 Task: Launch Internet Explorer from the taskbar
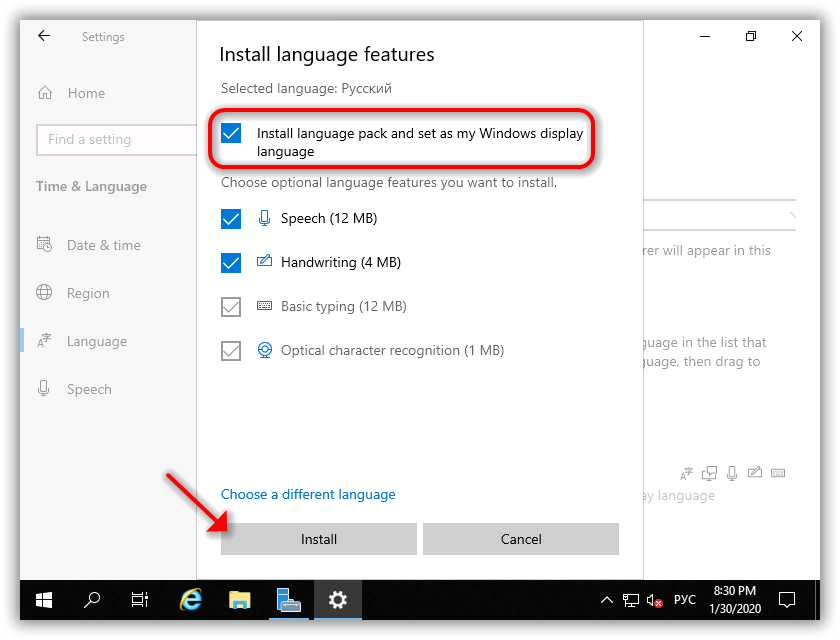click(190, 600)
